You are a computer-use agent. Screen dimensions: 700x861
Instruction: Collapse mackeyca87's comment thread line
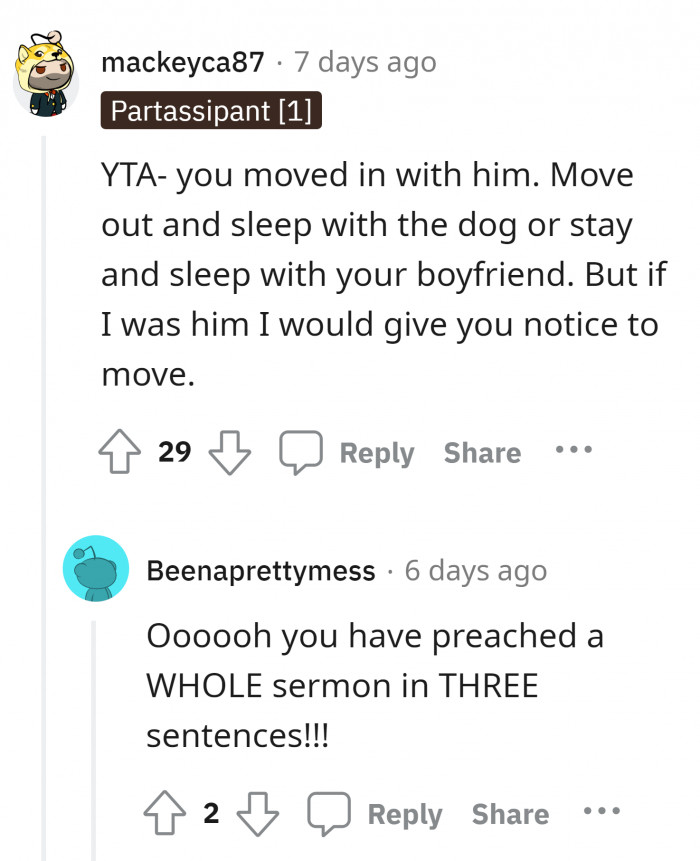[x=44, y=500]
